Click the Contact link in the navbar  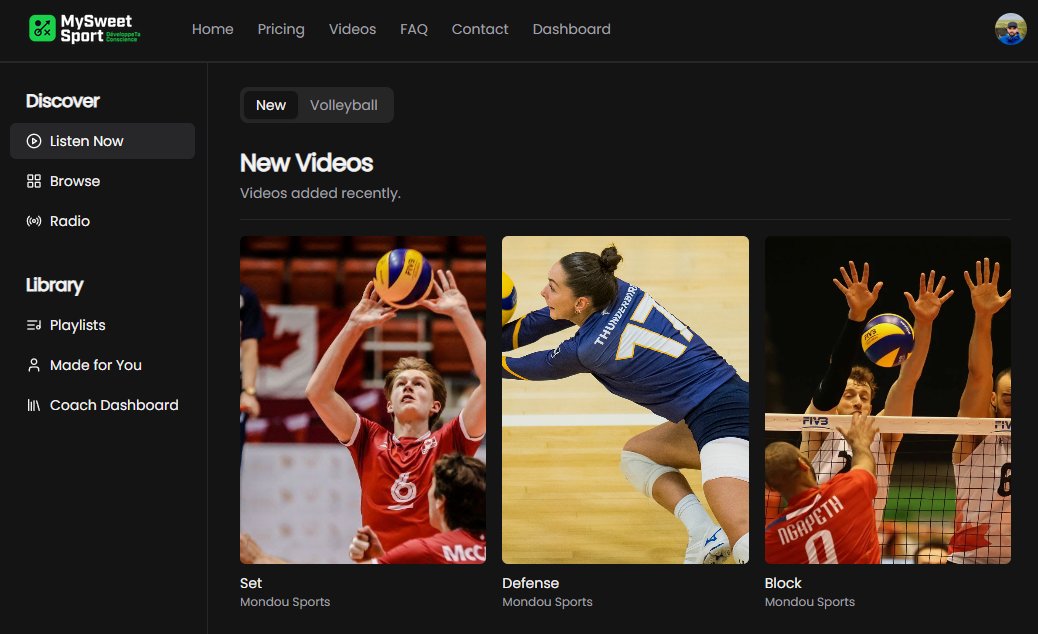click(480, 29)
